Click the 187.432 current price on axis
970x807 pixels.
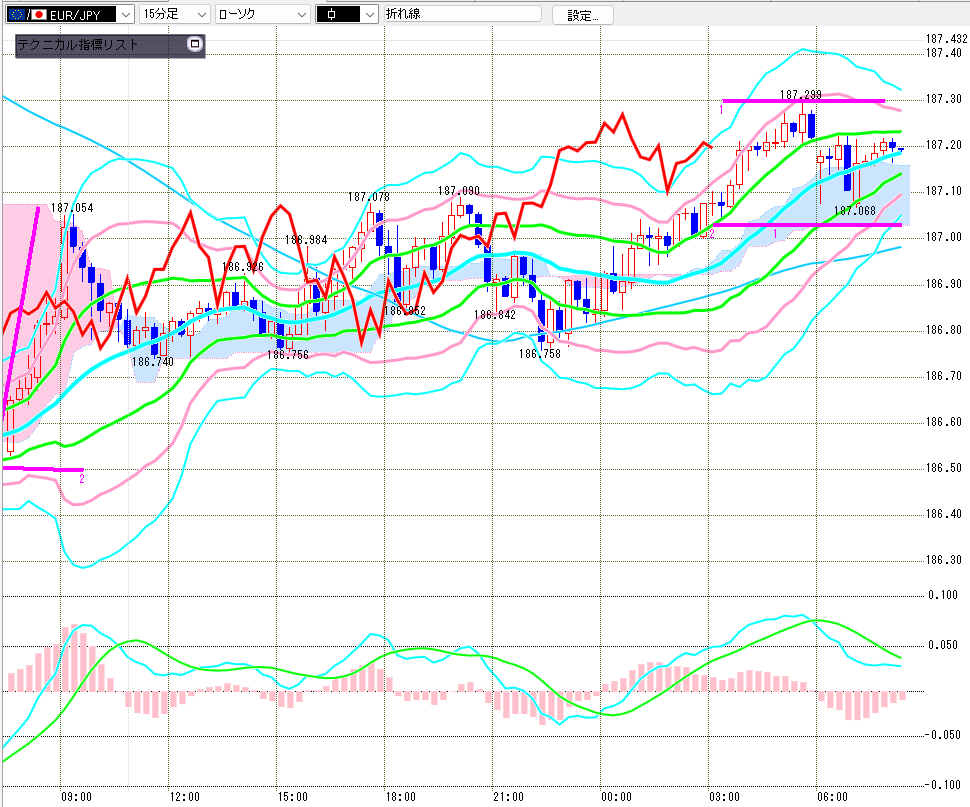pyautogui.click(x=945, y=38)
